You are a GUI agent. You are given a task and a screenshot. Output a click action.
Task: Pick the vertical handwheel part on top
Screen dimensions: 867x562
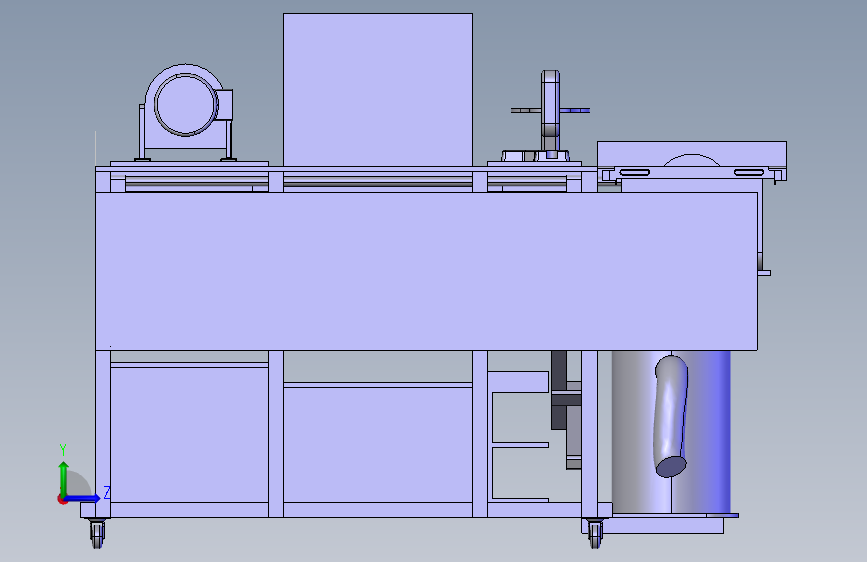pyautogui.click(x=551, y=111)
